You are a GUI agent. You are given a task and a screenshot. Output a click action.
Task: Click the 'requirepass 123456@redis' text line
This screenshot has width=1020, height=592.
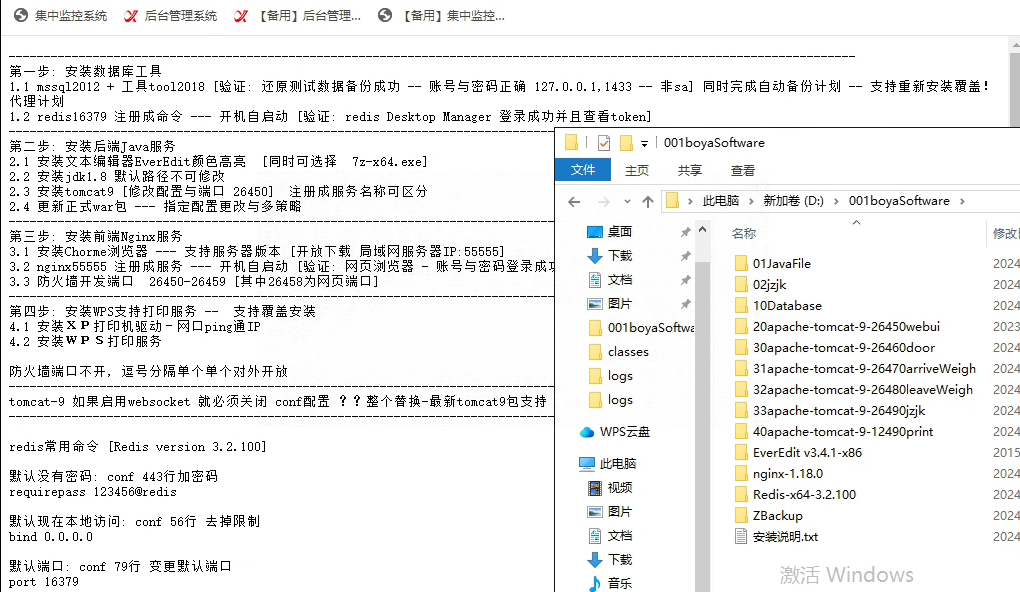92,492
